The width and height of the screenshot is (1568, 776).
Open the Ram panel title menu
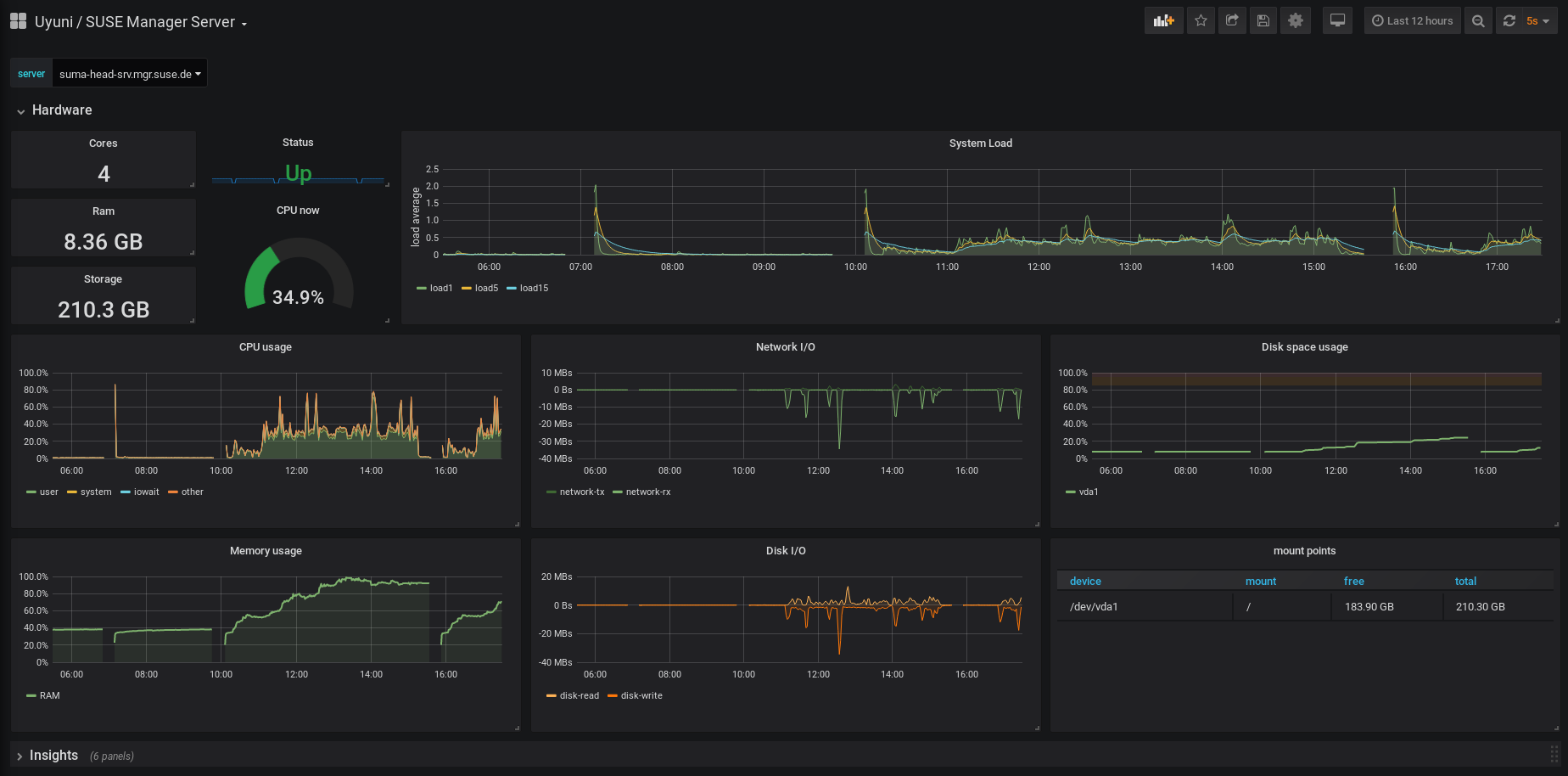point(104,211)
